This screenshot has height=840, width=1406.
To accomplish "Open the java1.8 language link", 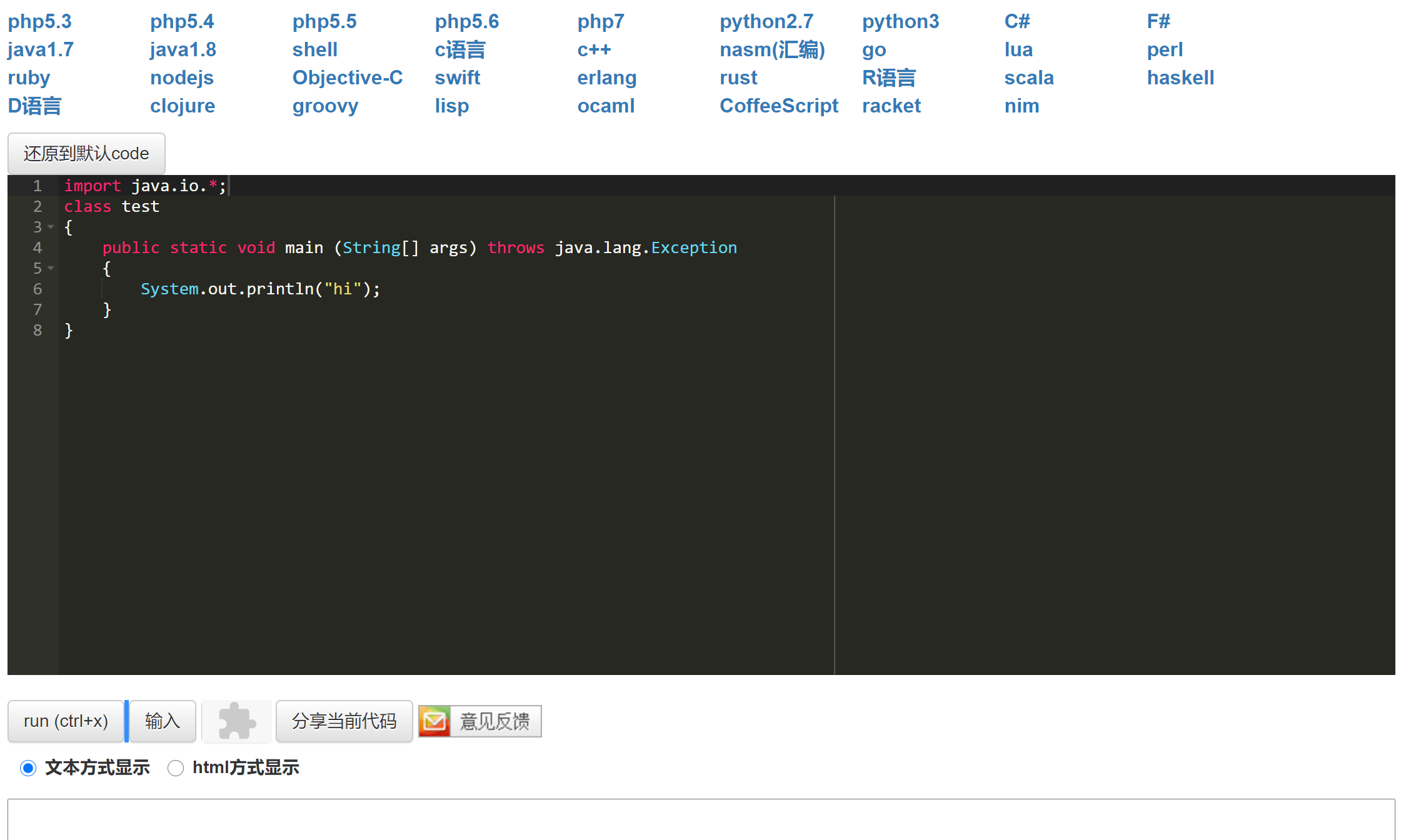I will coord(183,50).
